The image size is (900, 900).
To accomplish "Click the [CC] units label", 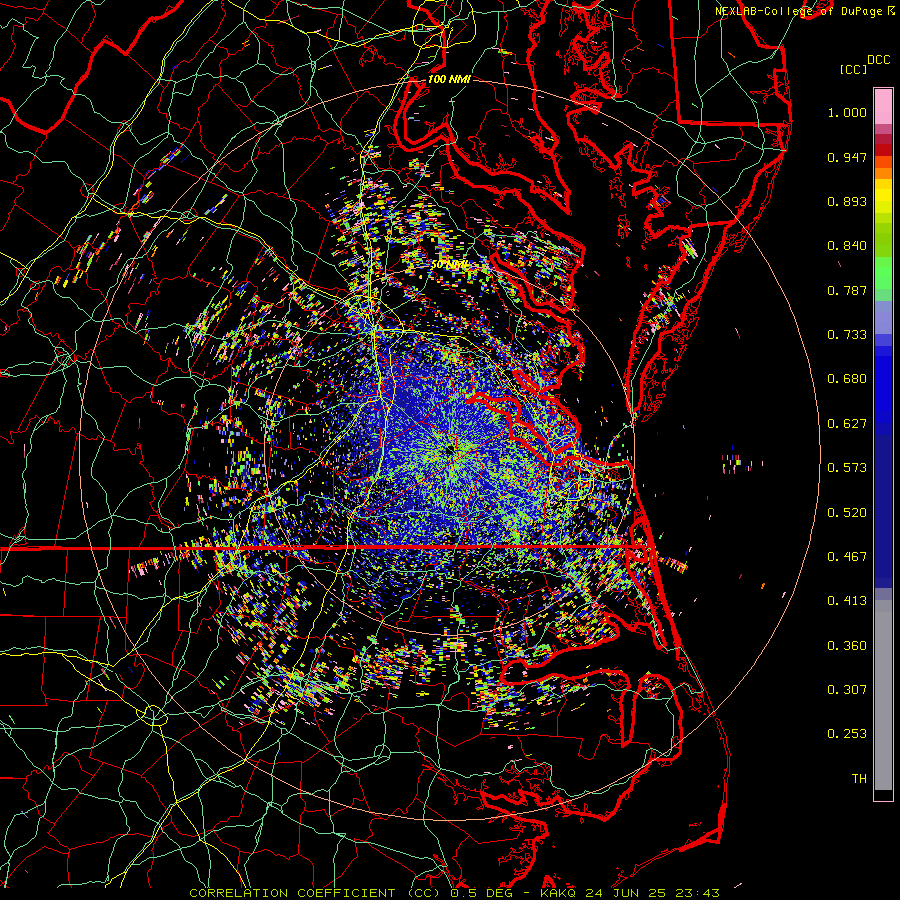I will 854,69.
